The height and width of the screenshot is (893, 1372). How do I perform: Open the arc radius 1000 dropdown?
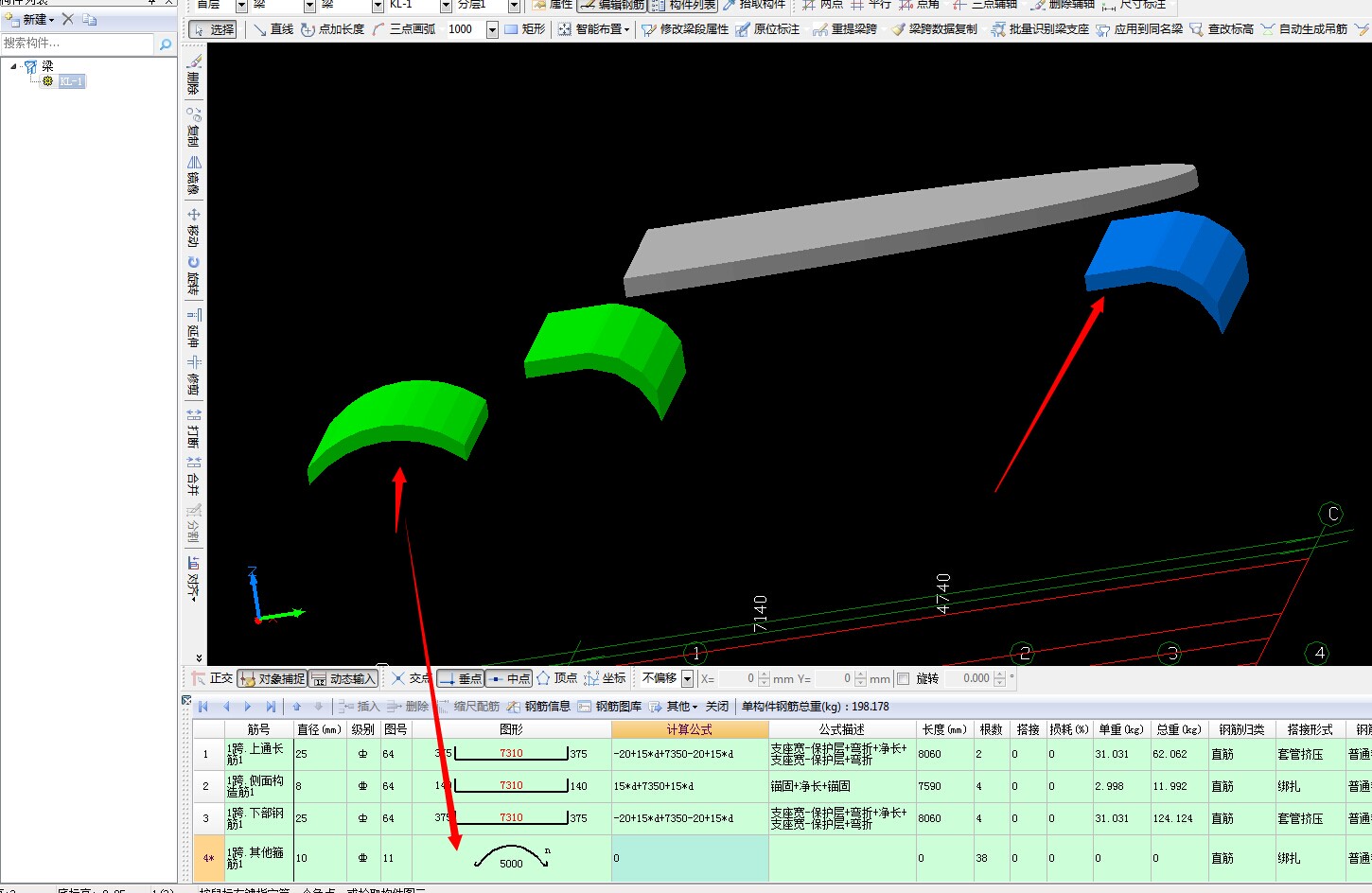tap(492, 29)
